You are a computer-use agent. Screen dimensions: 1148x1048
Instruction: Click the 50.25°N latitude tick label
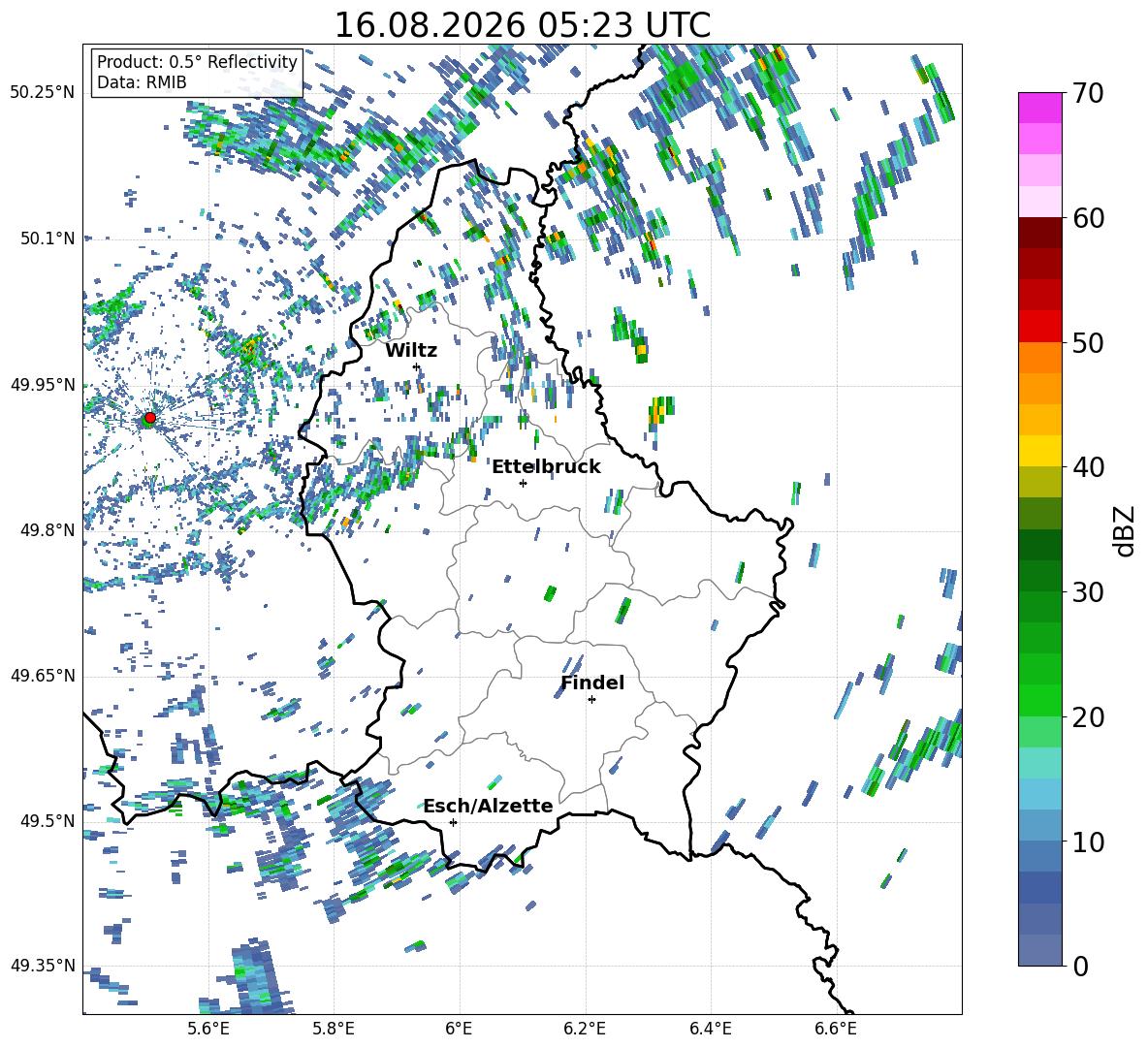point(43,92)
